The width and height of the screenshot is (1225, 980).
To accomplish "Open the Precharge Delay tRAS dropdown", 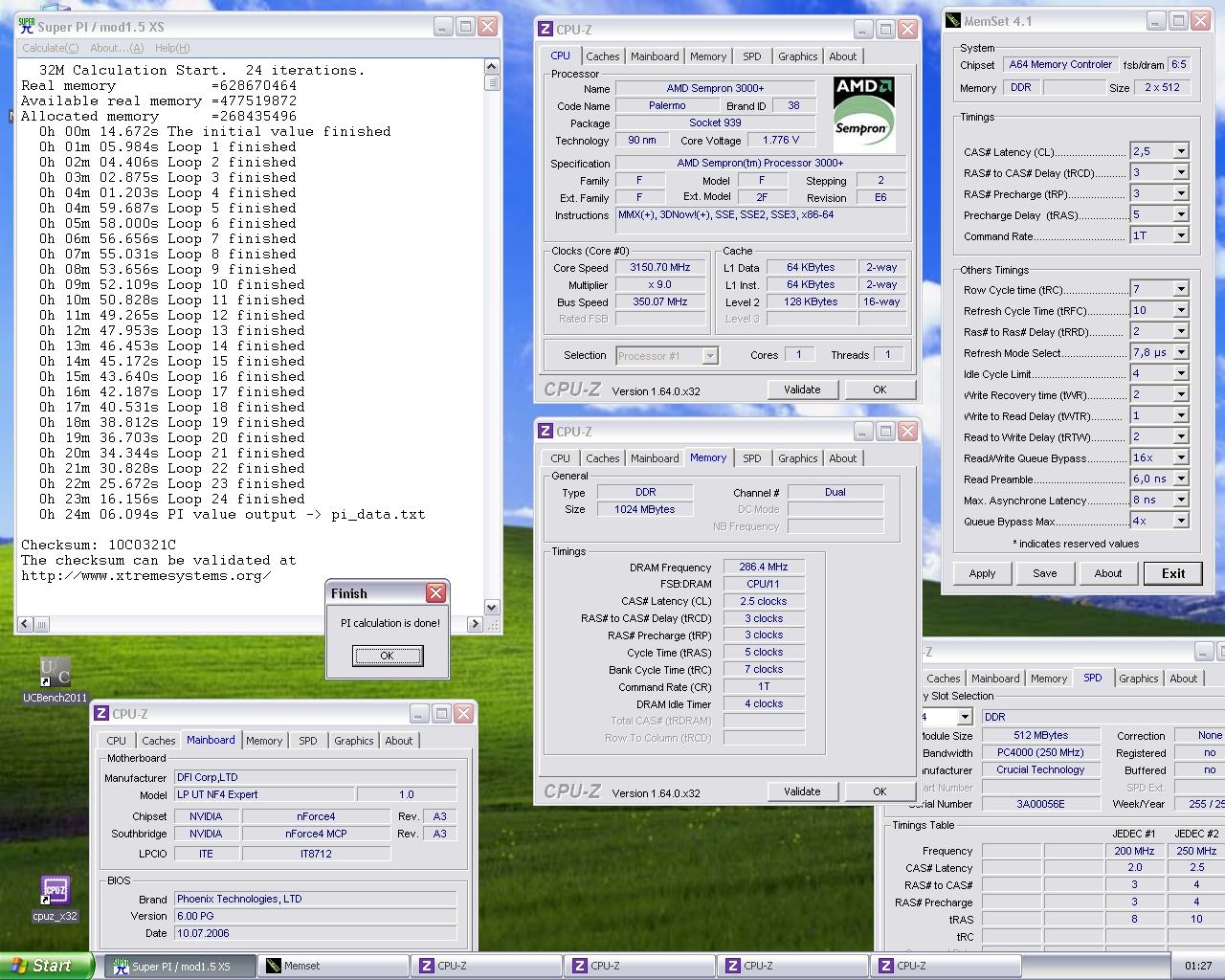I will click(1181, 214).
